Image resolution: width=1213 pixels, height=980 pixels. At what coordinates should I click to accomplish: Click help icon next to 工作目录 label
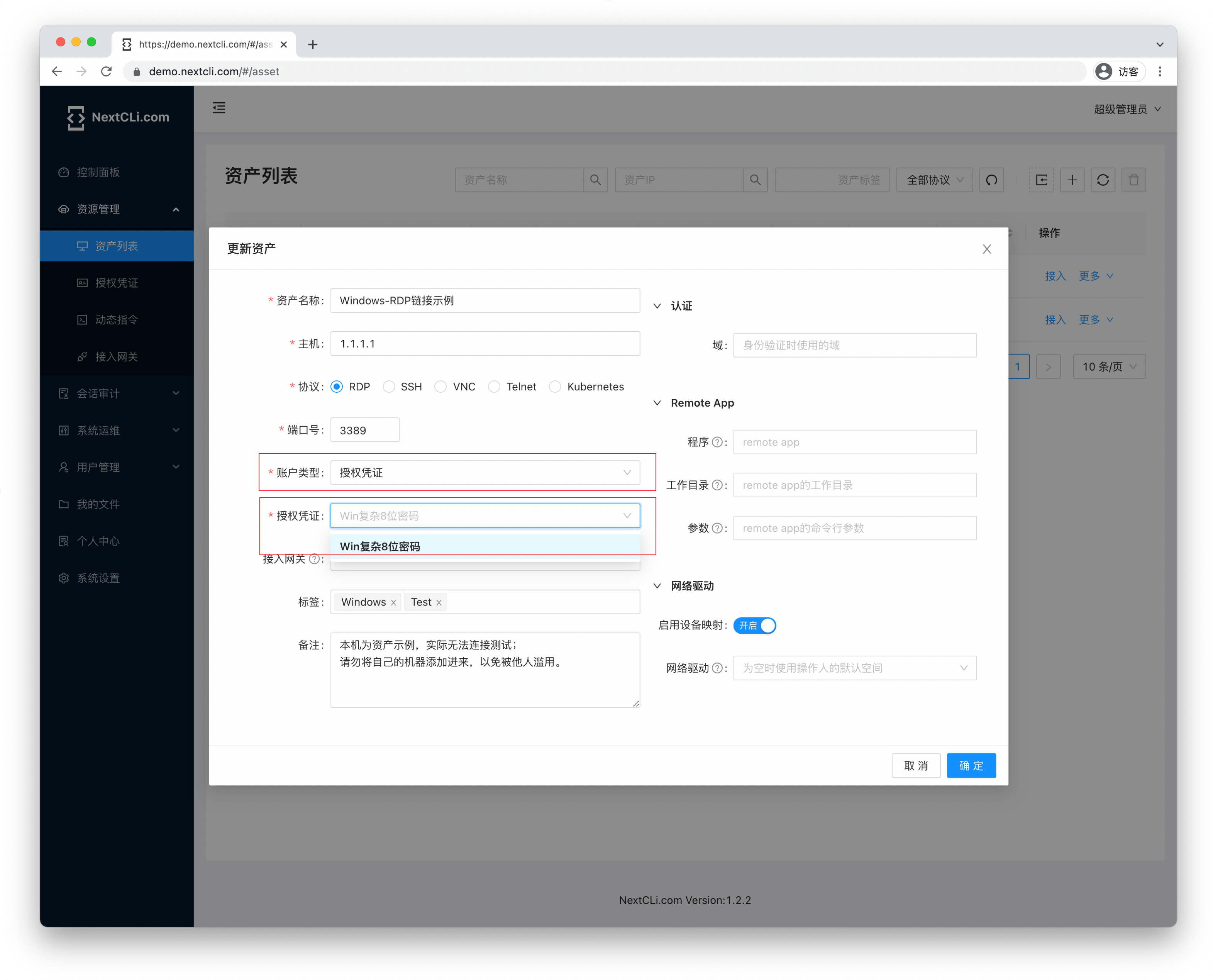click(x=717, y=485)
